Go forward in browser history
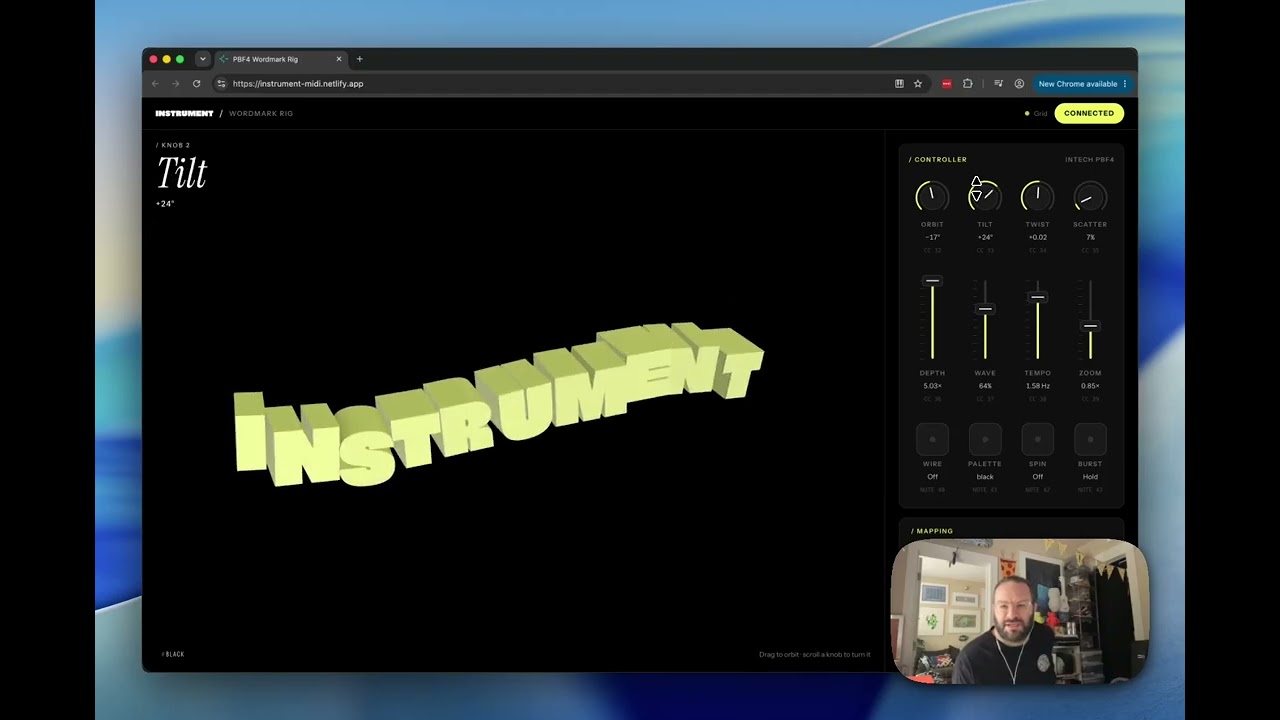1280x720 pixels. pyautogui.click(x=175, y=84)
